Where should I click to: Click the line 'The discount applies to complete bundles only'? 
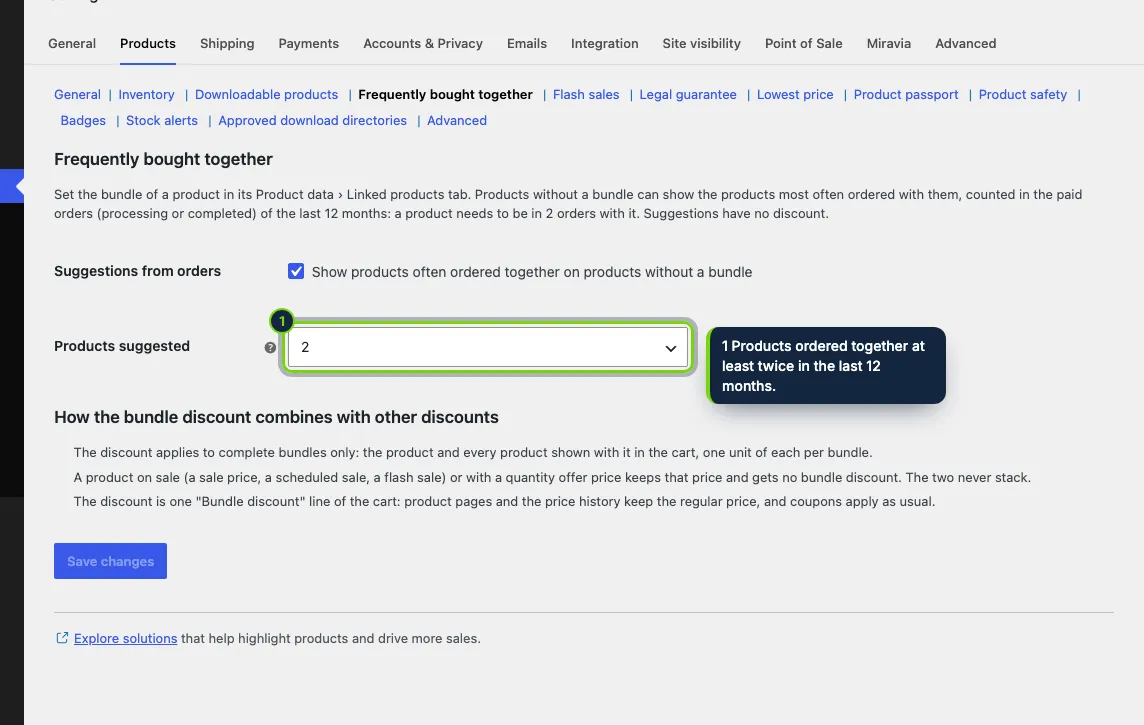(x=473, y=453)
